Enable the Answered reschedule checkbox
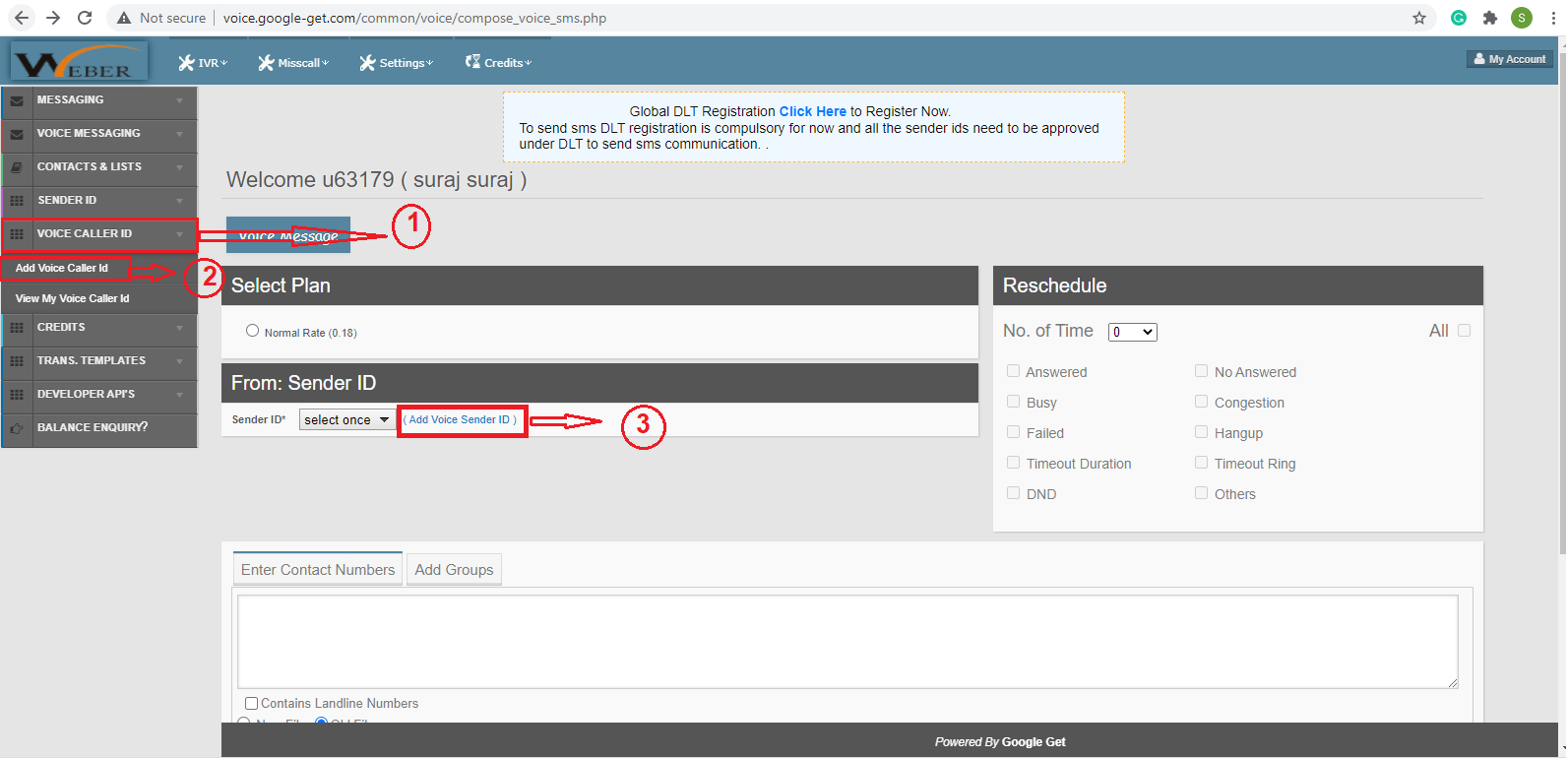The height and width of the screenshot is (758, 1568). click(1013, 371)
